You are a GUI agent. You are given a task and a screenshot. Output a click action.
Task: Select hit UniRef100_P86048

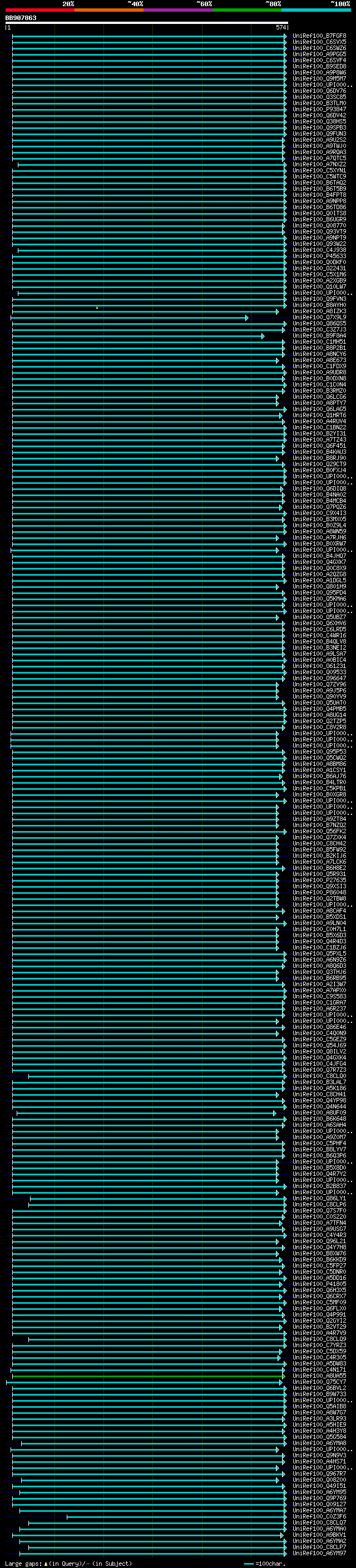tap(319, 892)
